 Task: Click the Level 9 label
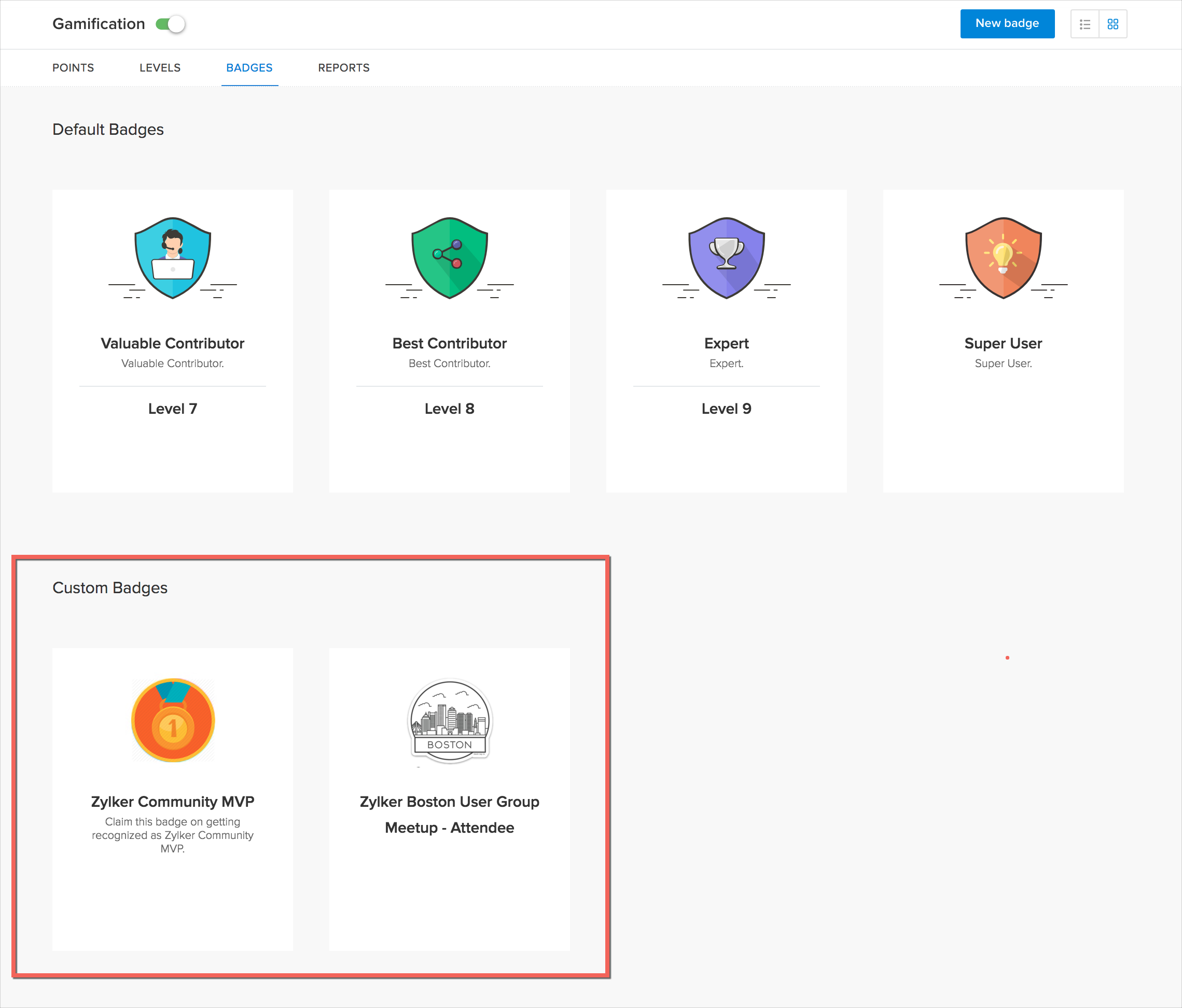coord(726,409)
